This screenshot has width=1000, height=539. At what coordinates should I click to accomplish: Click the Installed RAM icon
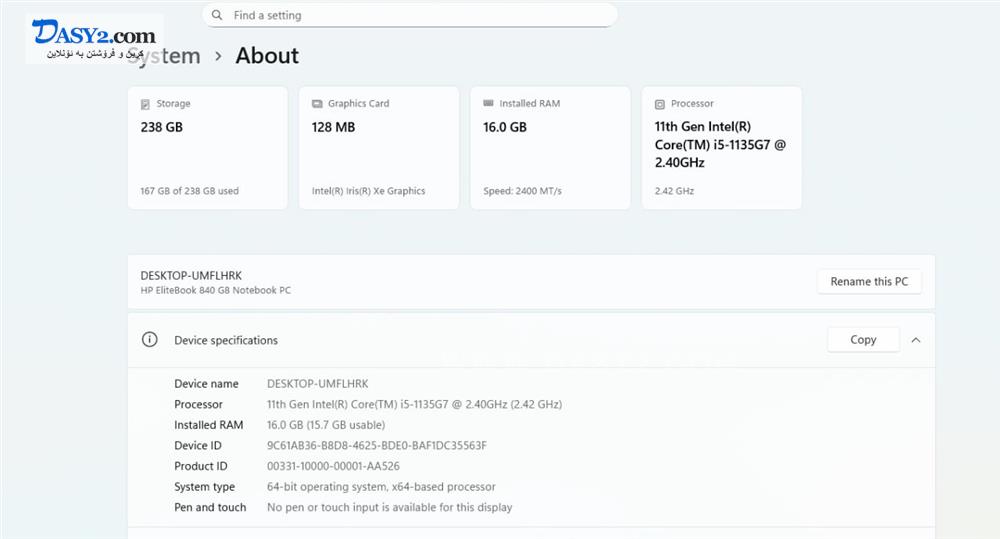pyautogui.click(x=488, y=103)
